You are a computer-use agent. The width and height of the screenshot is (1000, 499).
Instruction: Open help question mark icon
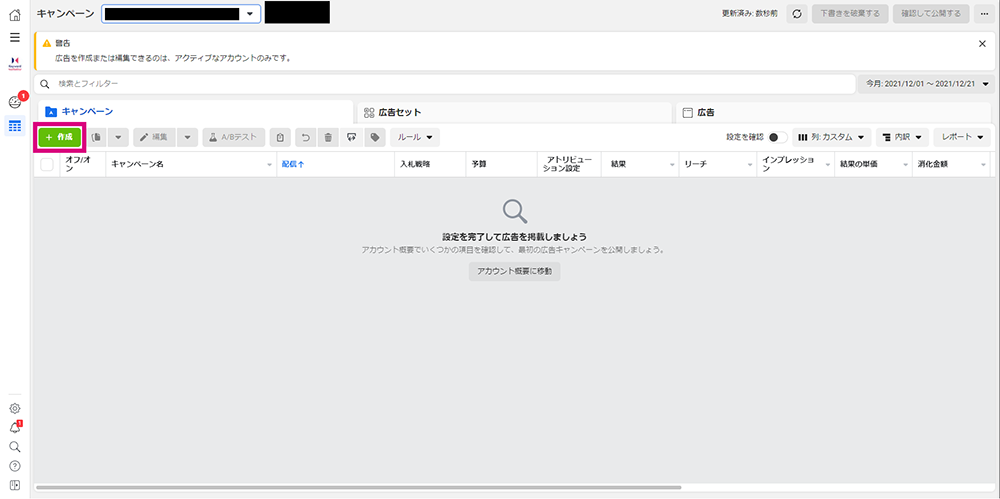coord(15,466)
